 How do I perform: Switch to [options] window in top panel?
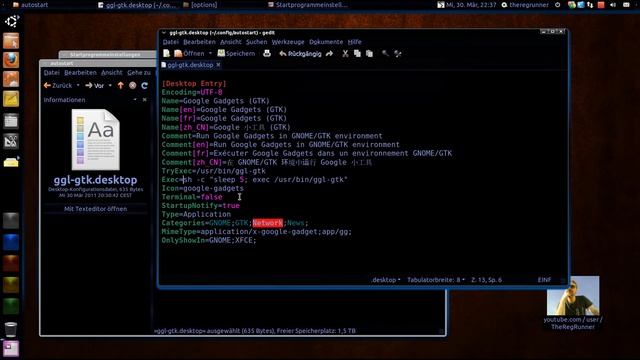[x=200, y=5]
